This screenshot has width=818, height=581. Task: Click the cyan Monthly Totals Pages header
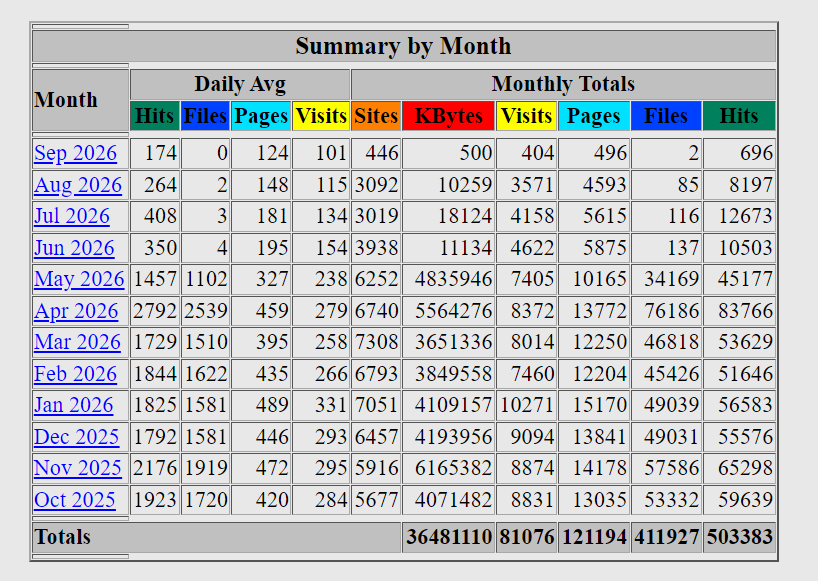pyautogui.click(x=594, y=116)
